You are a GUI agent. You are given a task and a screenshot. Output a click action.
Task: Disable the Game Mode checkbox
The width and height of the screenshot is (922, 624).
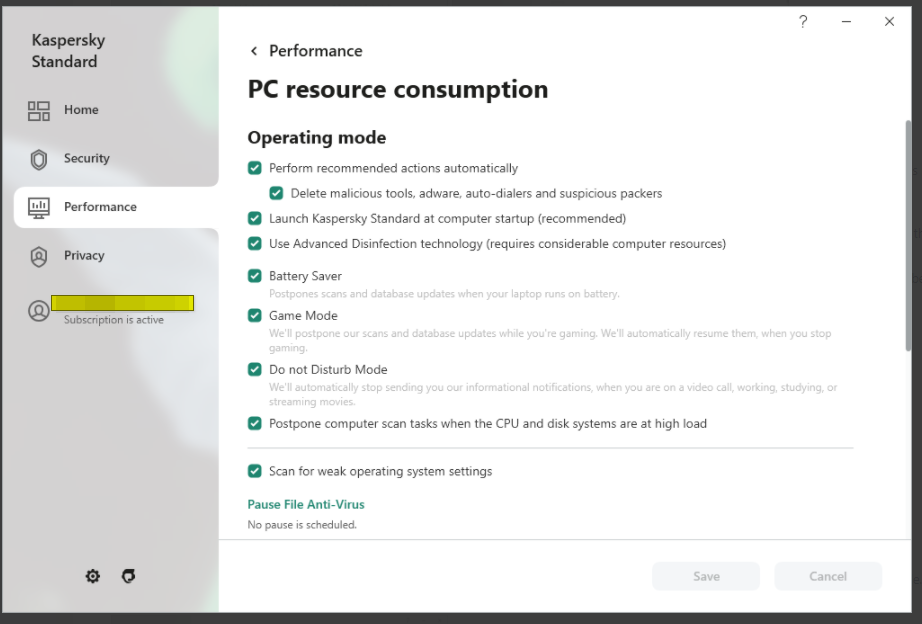tap(255, 316)
